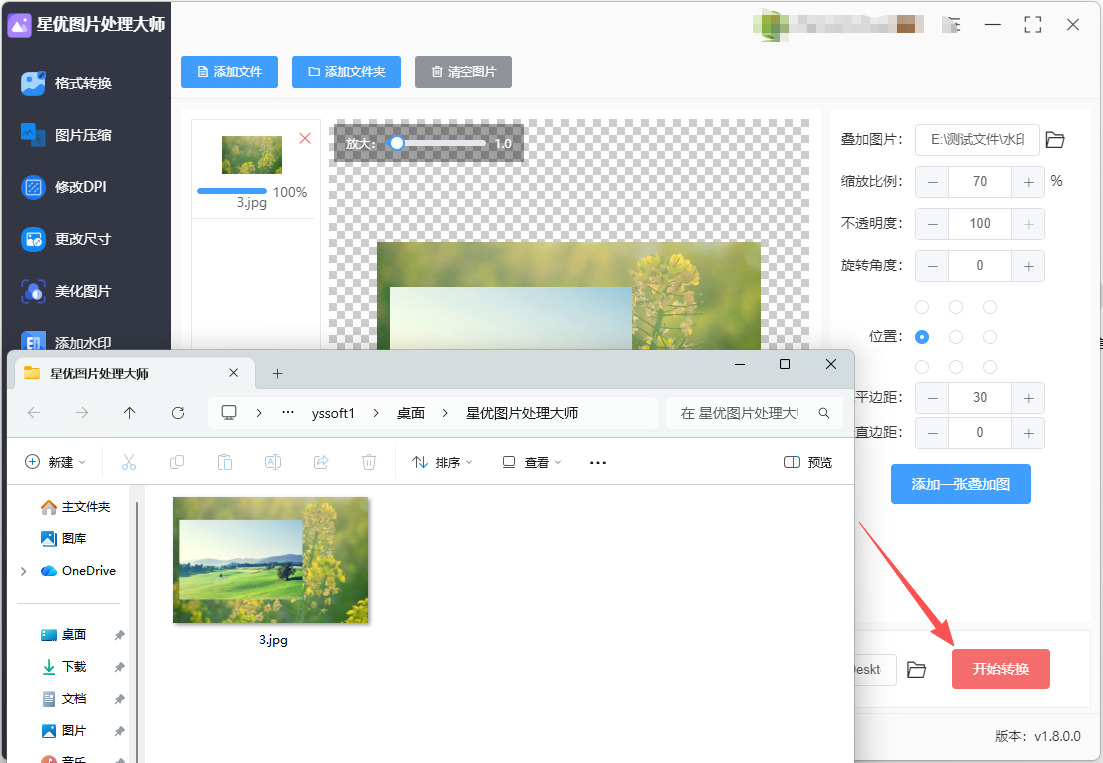Screen dimensions: 1103x763
Task: Click the Cut scissors icon in Explorer
Action: 129,462
